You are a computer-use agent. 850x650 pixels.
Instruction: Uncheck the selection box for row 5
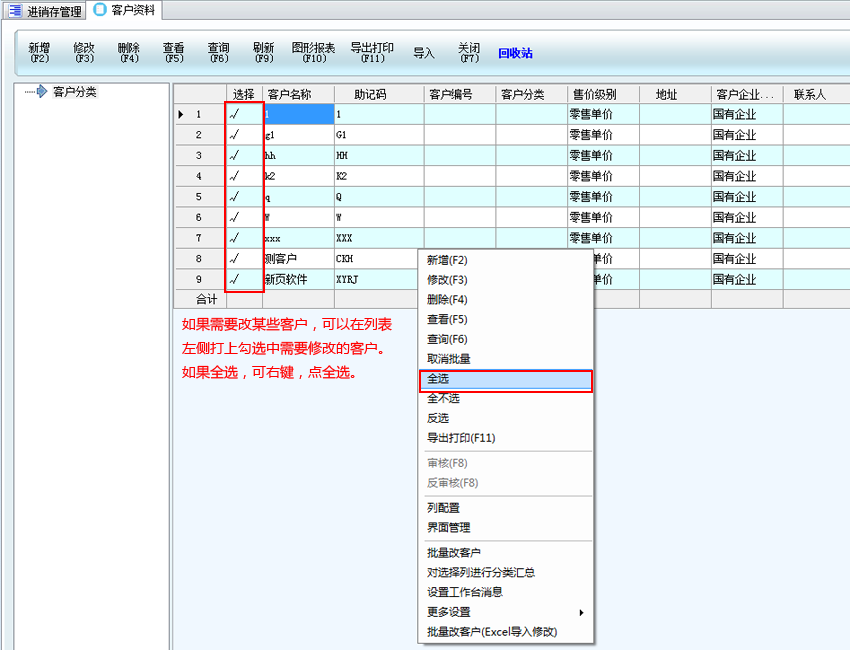click(235, 197)
